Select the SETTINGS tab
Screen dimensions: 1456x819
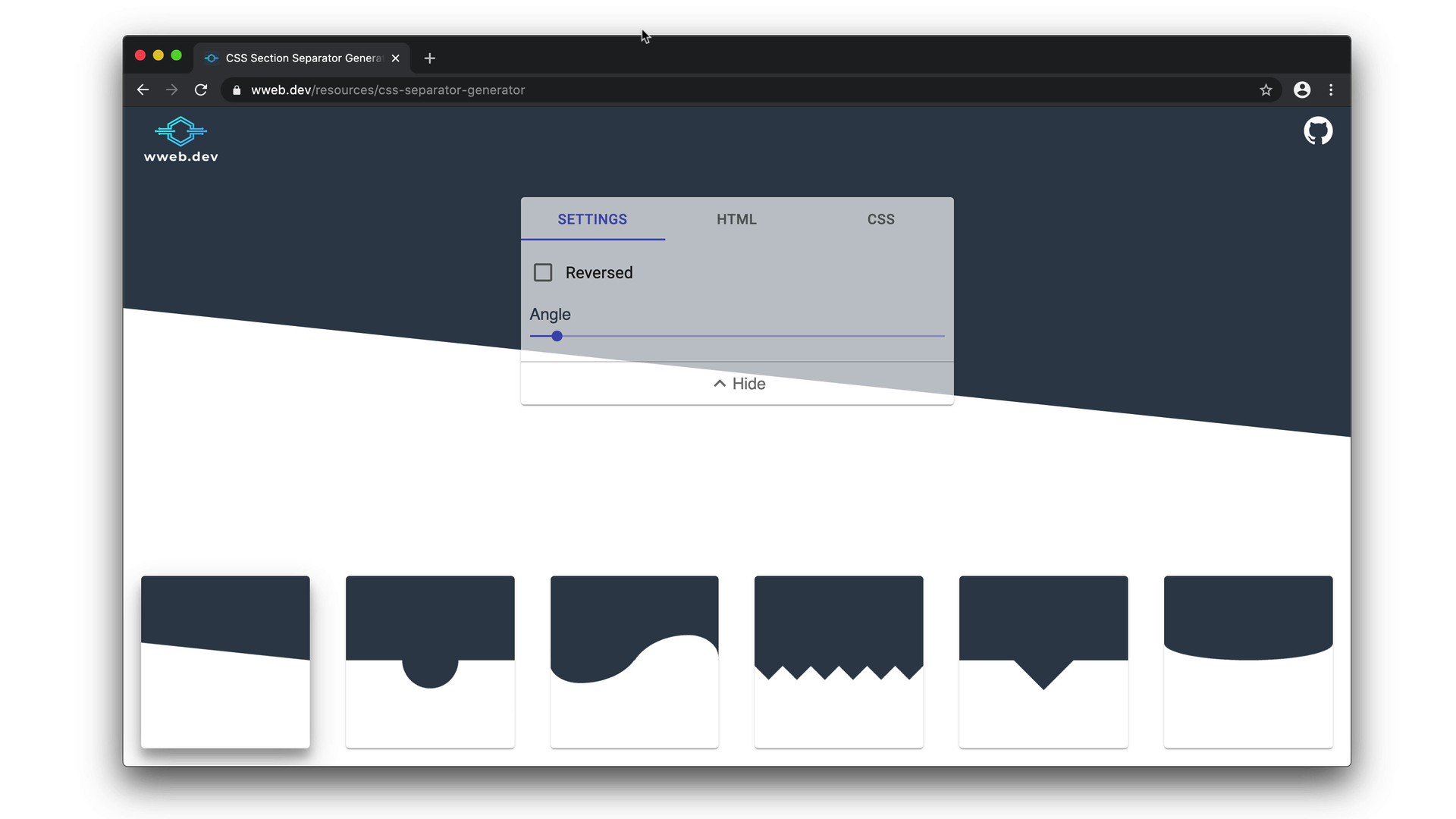(592, 219)
